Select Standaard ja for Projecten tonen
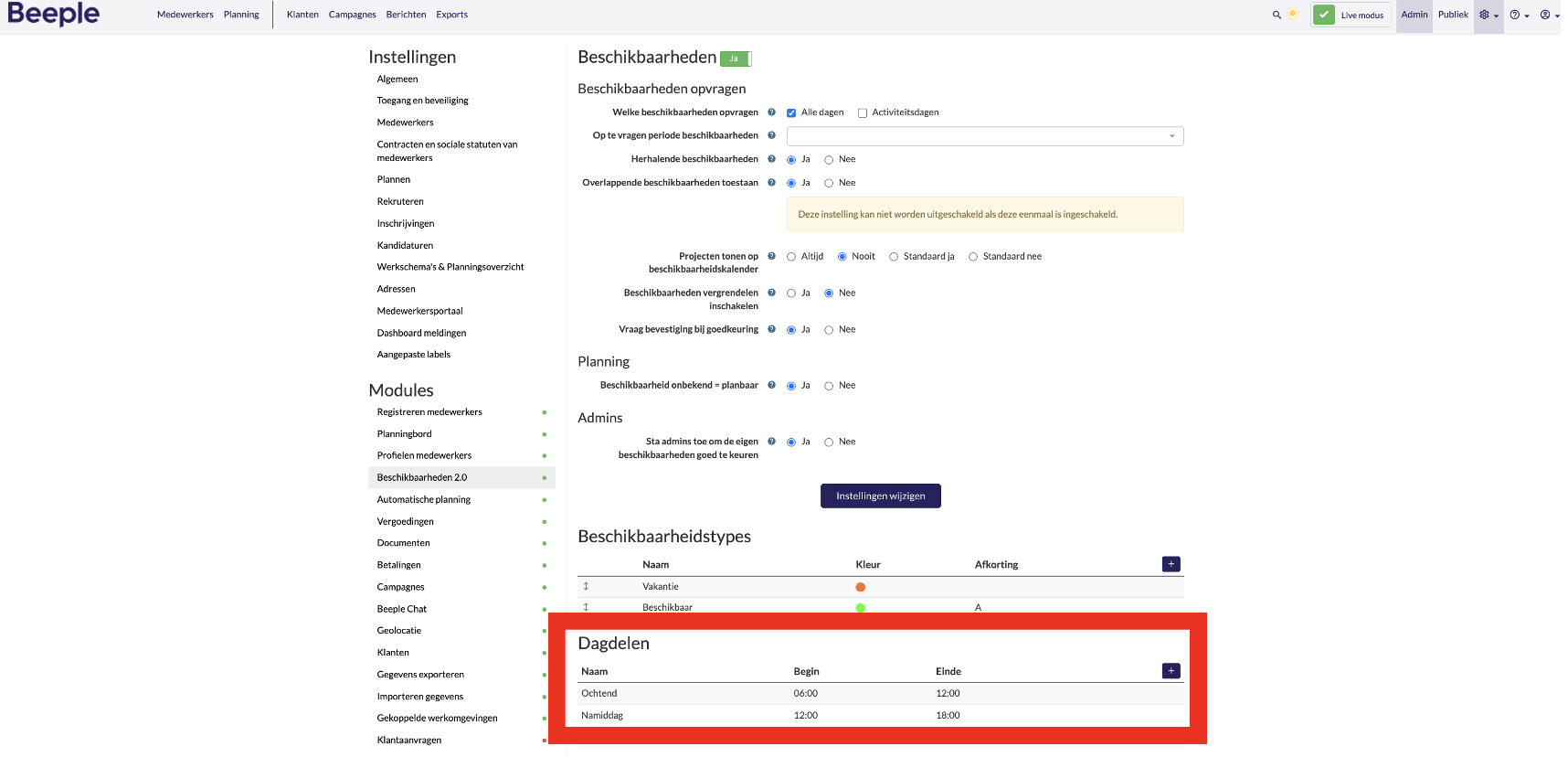The height and width of the screenshot is (757, 1568). [x=894, y=257]
